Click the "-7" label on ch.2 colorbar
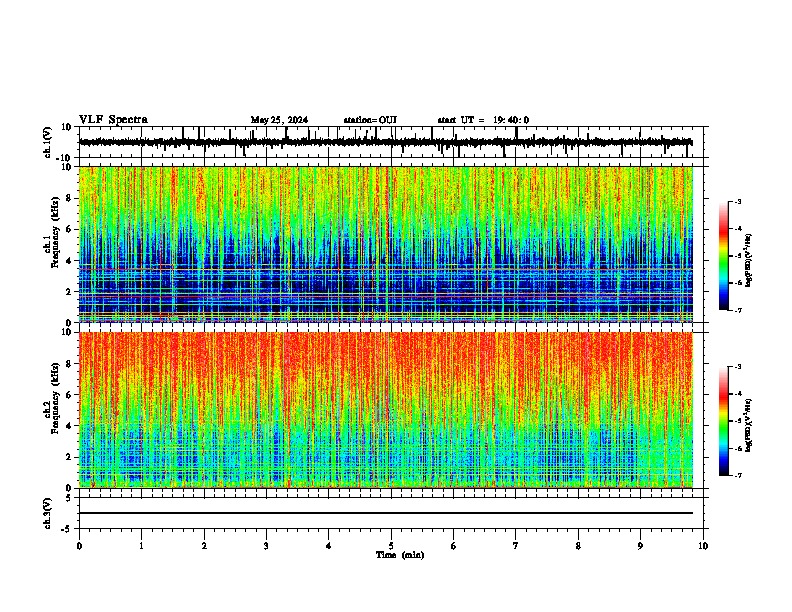Screen dimensions: 792x612 (x=738, y=475)
